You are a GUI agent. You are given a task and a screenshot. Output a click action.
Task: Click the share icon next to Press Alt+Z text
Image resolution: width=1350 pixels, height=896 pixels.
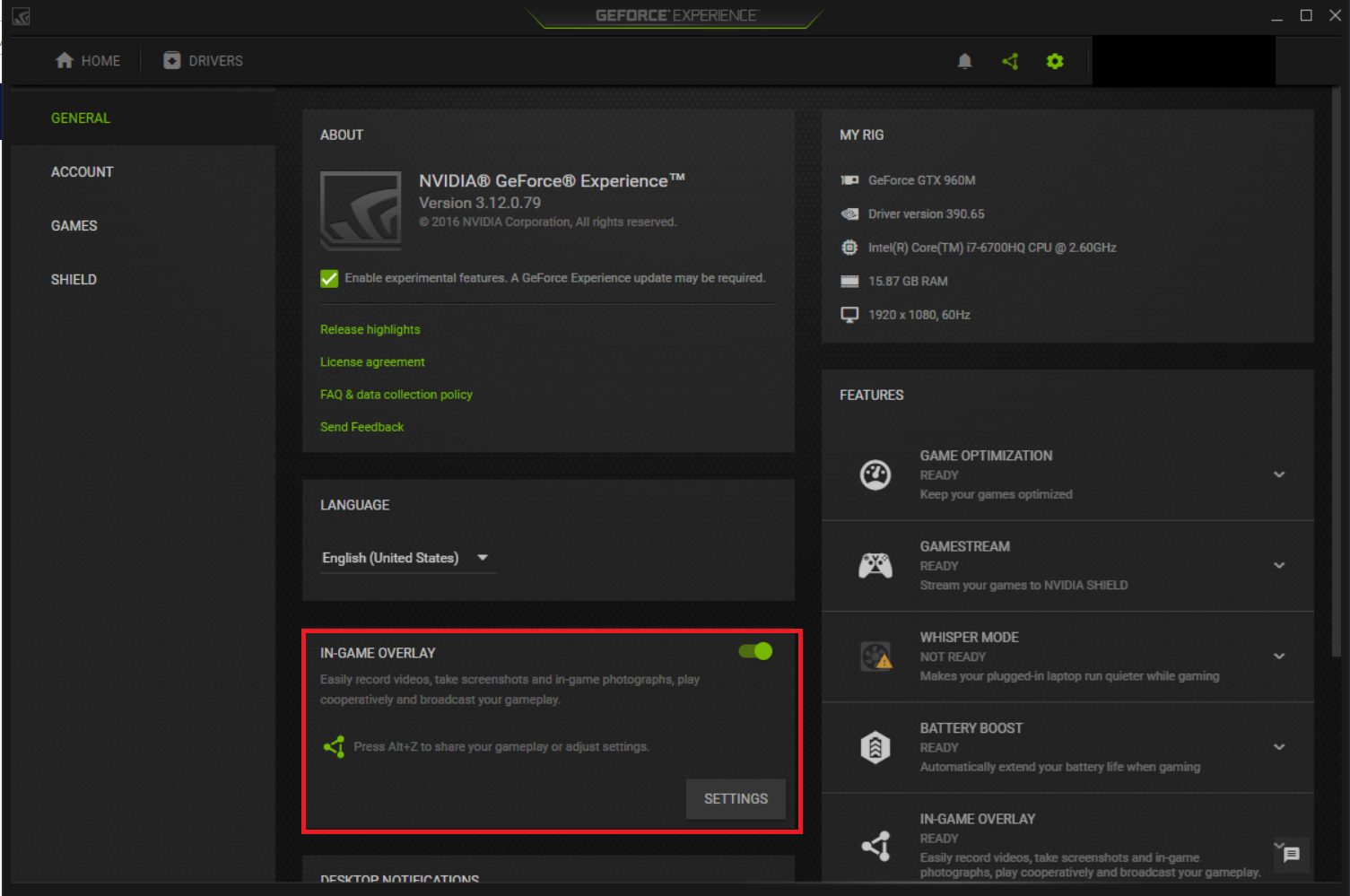point(334,746)
